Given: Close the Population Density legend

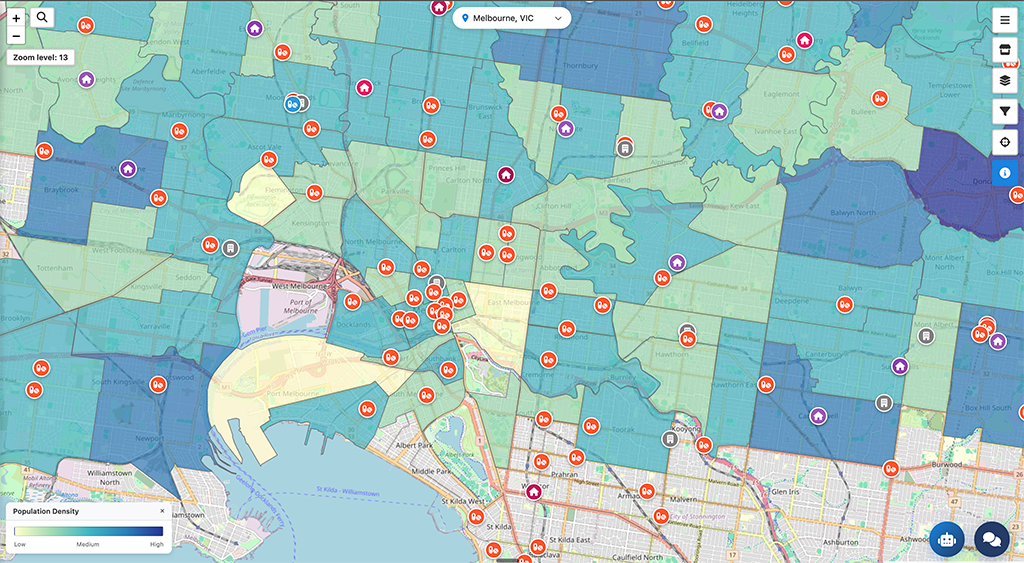Looking at the screenshot, I should coord(162,511).
